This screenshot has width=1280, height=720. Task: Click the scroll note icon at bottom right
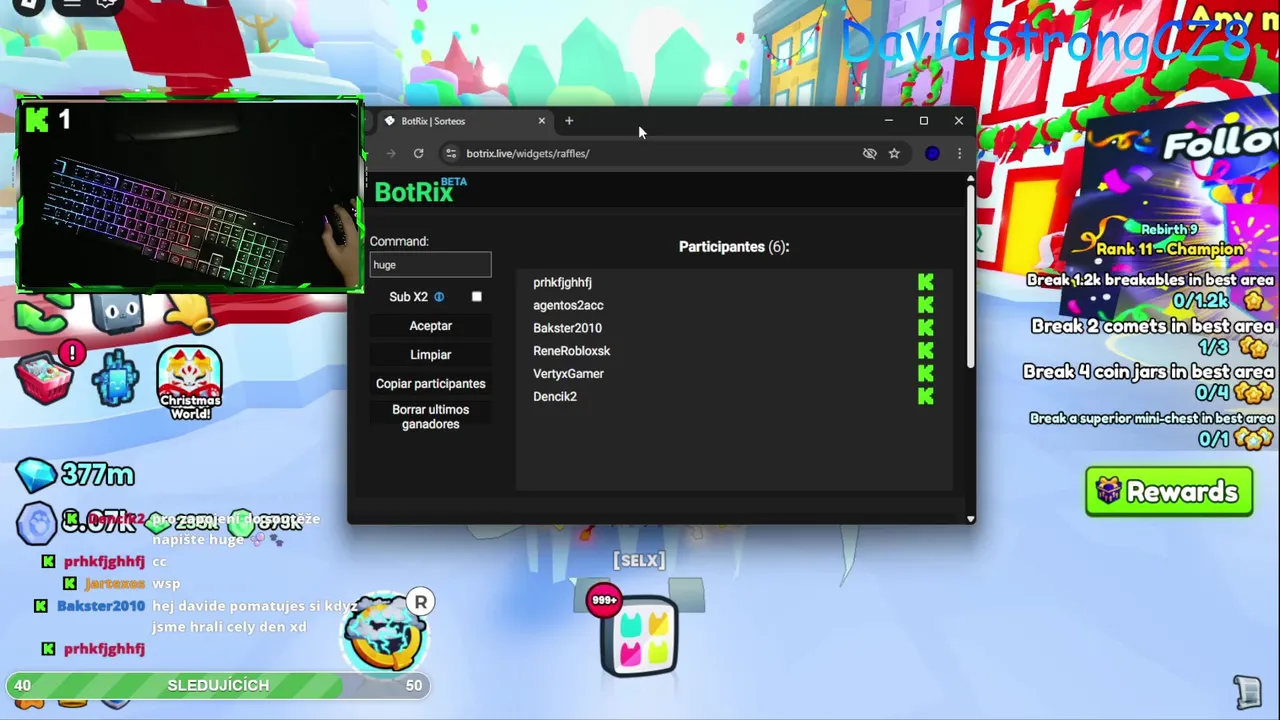coord(1246,691)
